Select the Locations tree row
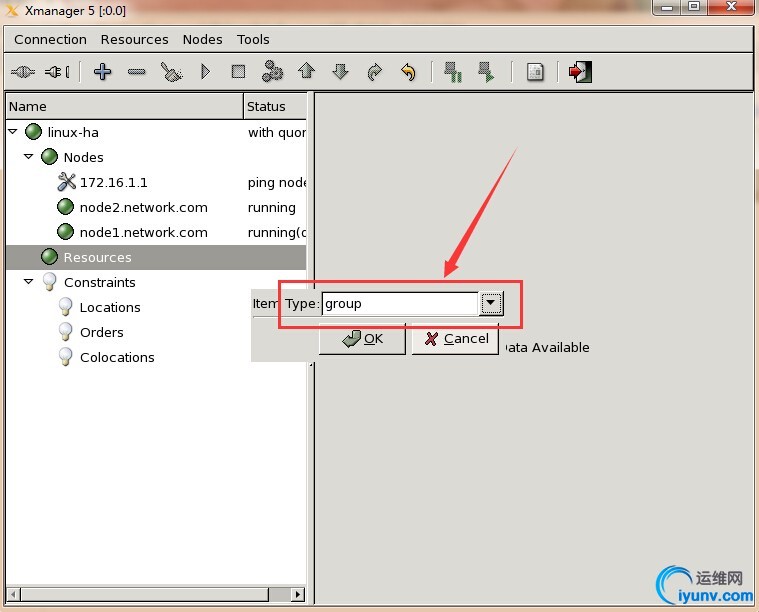759x612 pixels. click(110, 307)
